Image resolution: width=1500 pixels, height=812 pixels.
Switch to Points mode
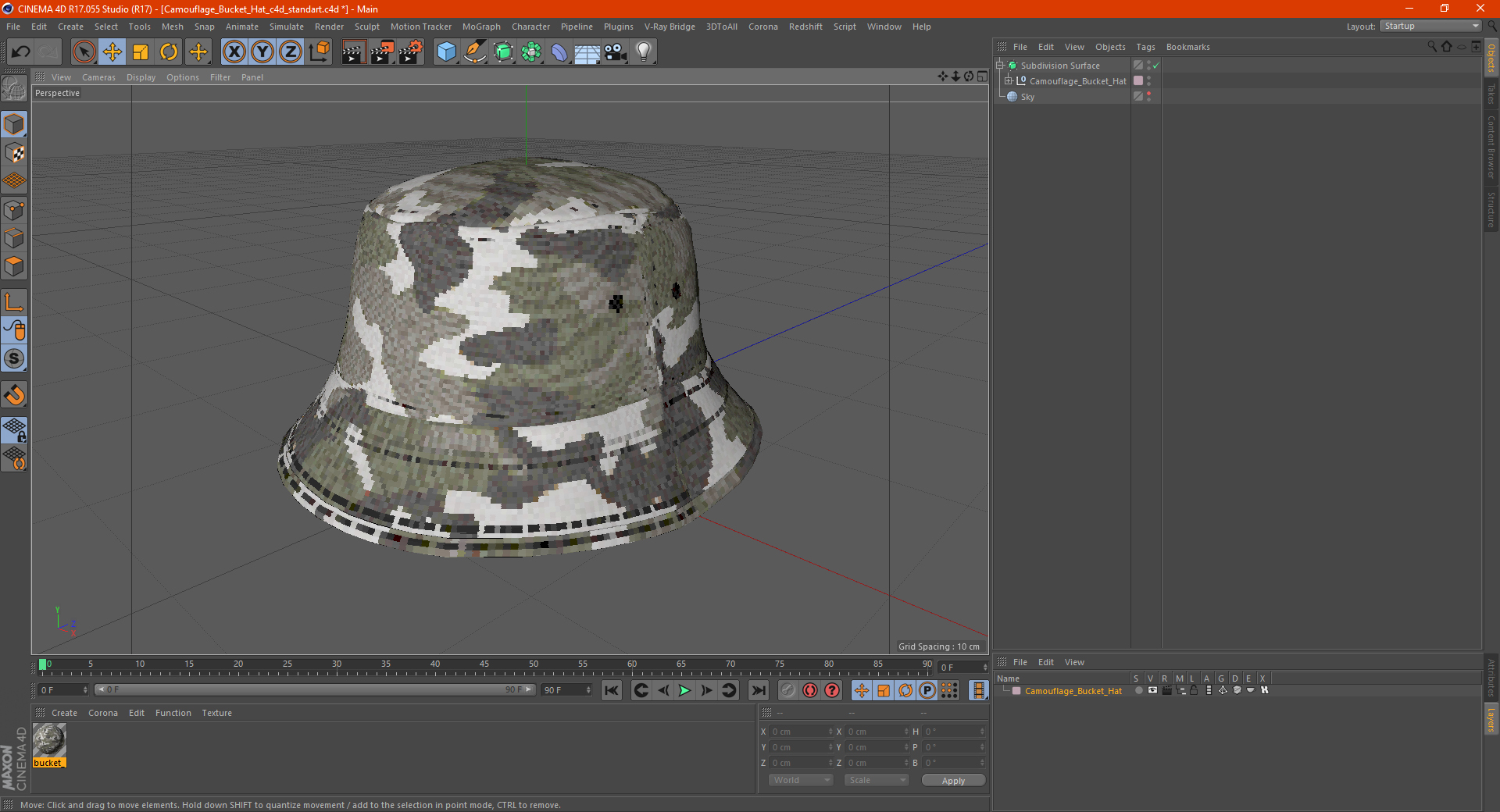click(14, 210)
